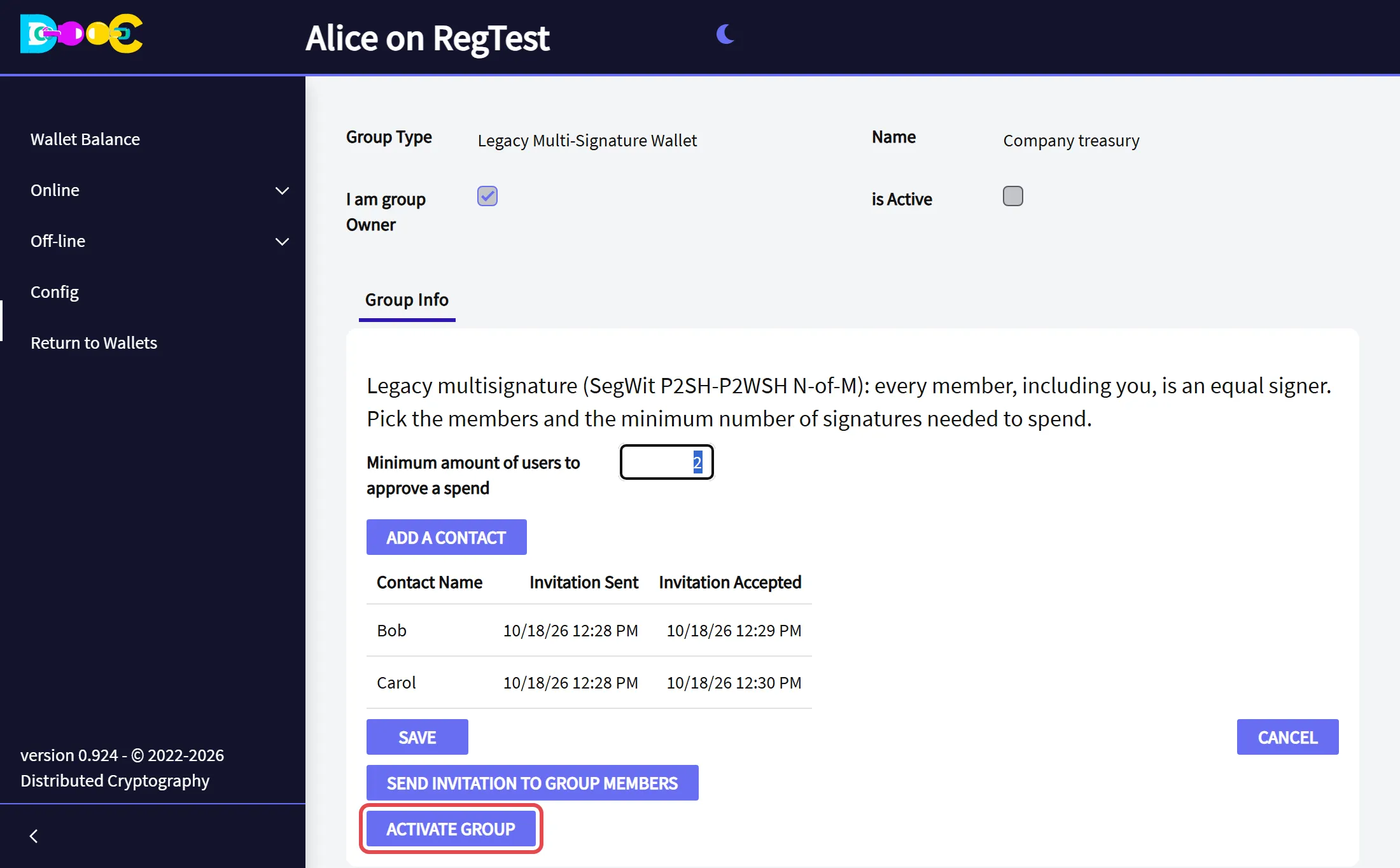
Task: Click the SAVE button
Action: click(x=417, y=737)
